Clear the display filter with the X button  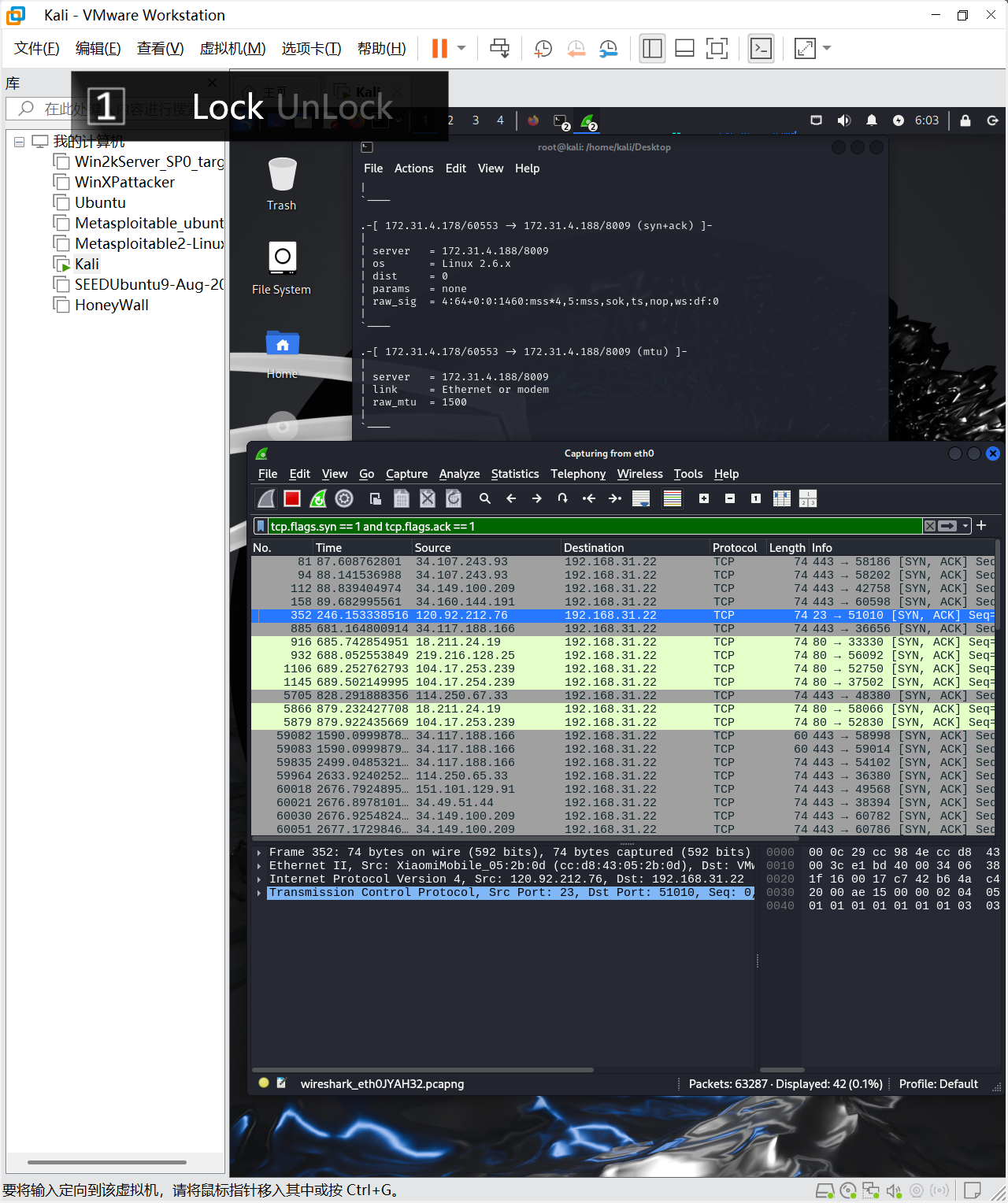pos(930,526)
